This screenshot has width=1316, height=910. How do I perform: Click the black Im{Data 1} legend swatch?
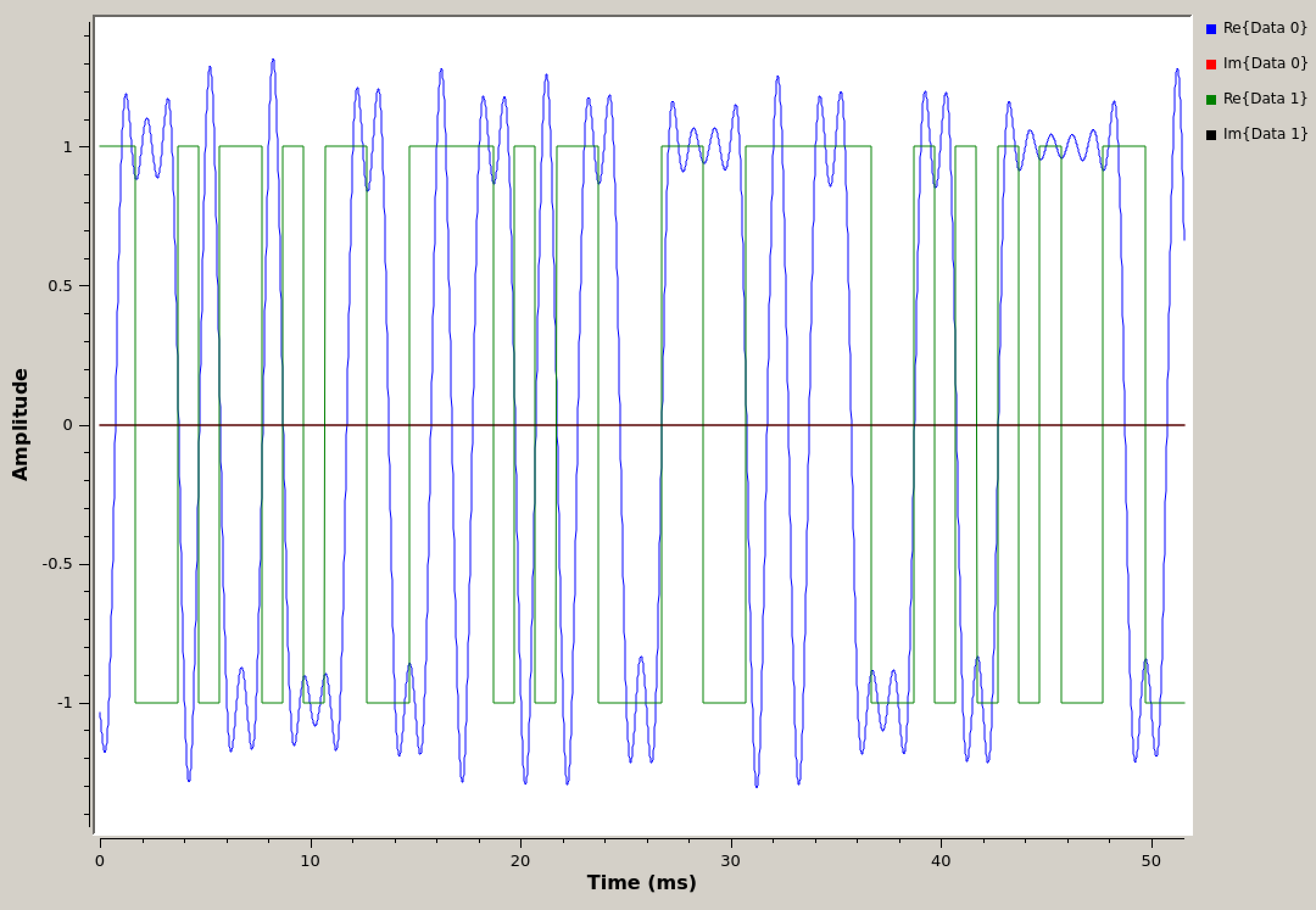pos(1211,135)
